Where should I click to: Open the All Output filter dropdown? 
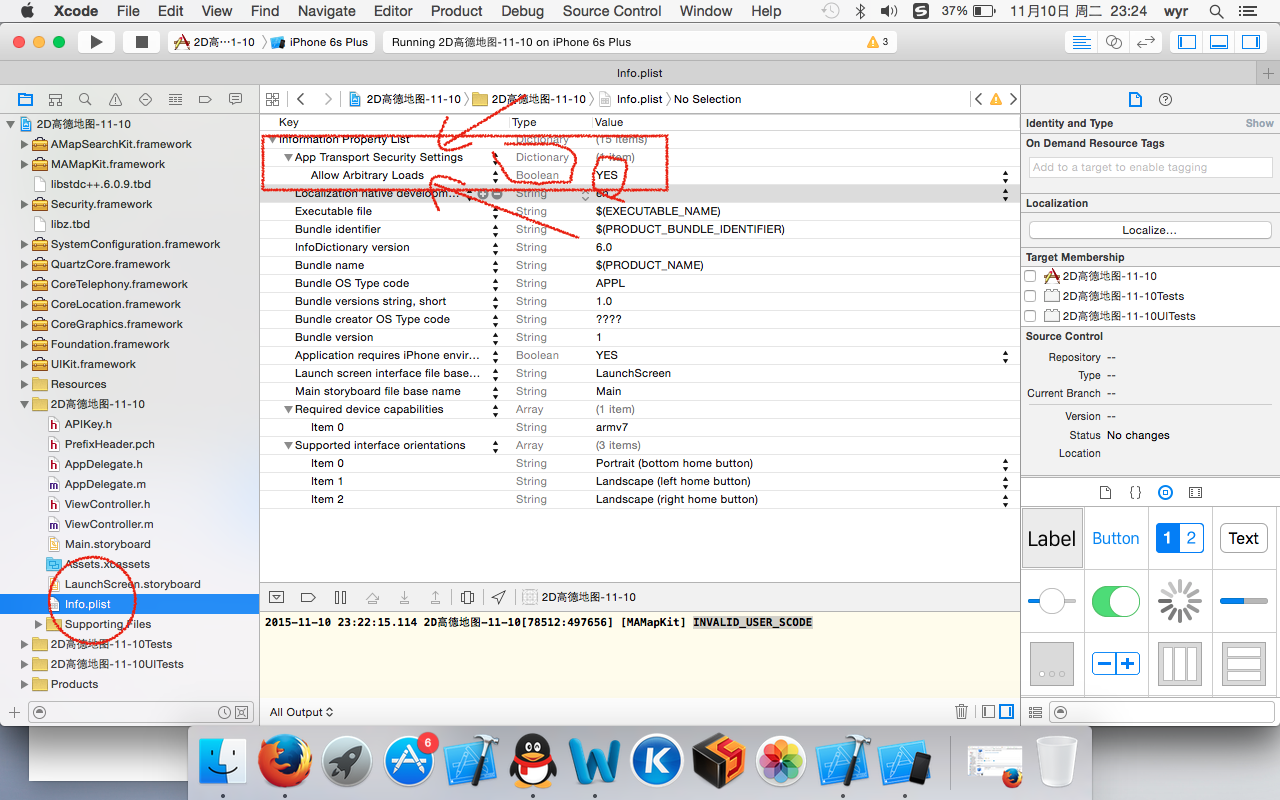301,712
